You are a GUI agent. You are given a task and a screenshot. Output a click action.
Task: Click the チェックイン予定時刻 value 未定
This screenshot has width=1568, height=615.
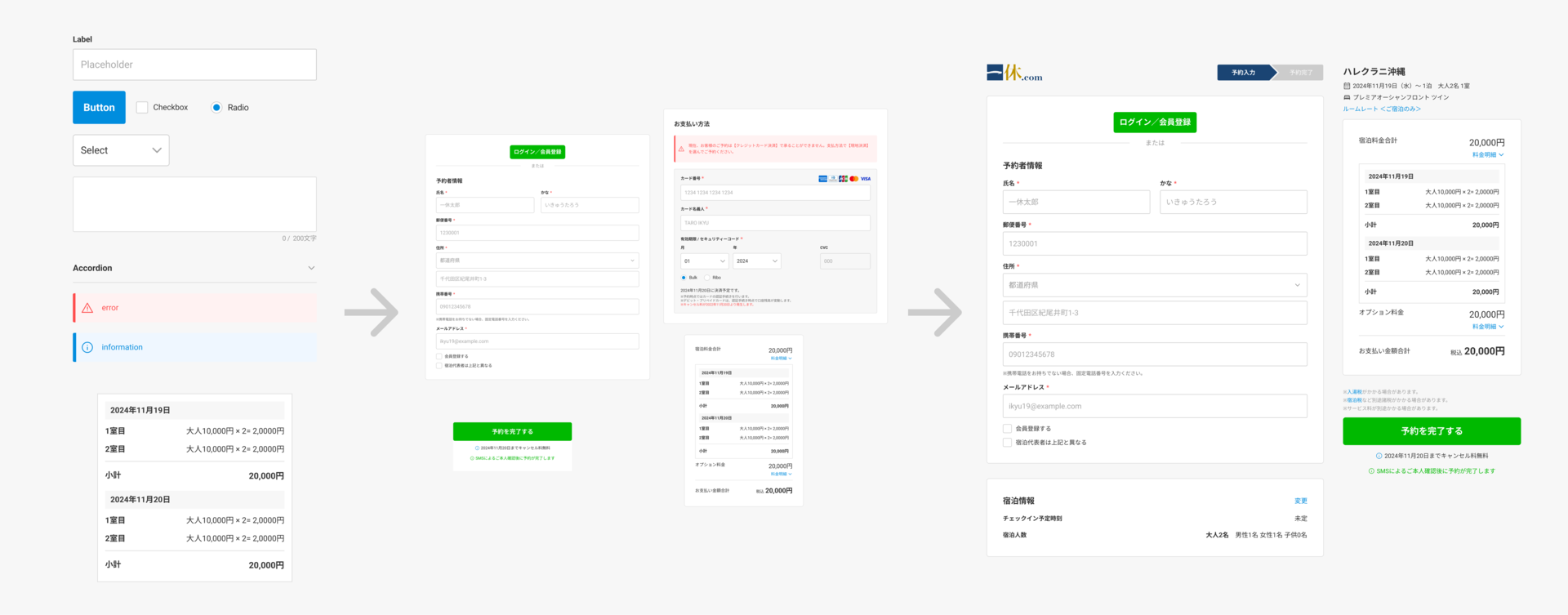tap(1301, 519)
